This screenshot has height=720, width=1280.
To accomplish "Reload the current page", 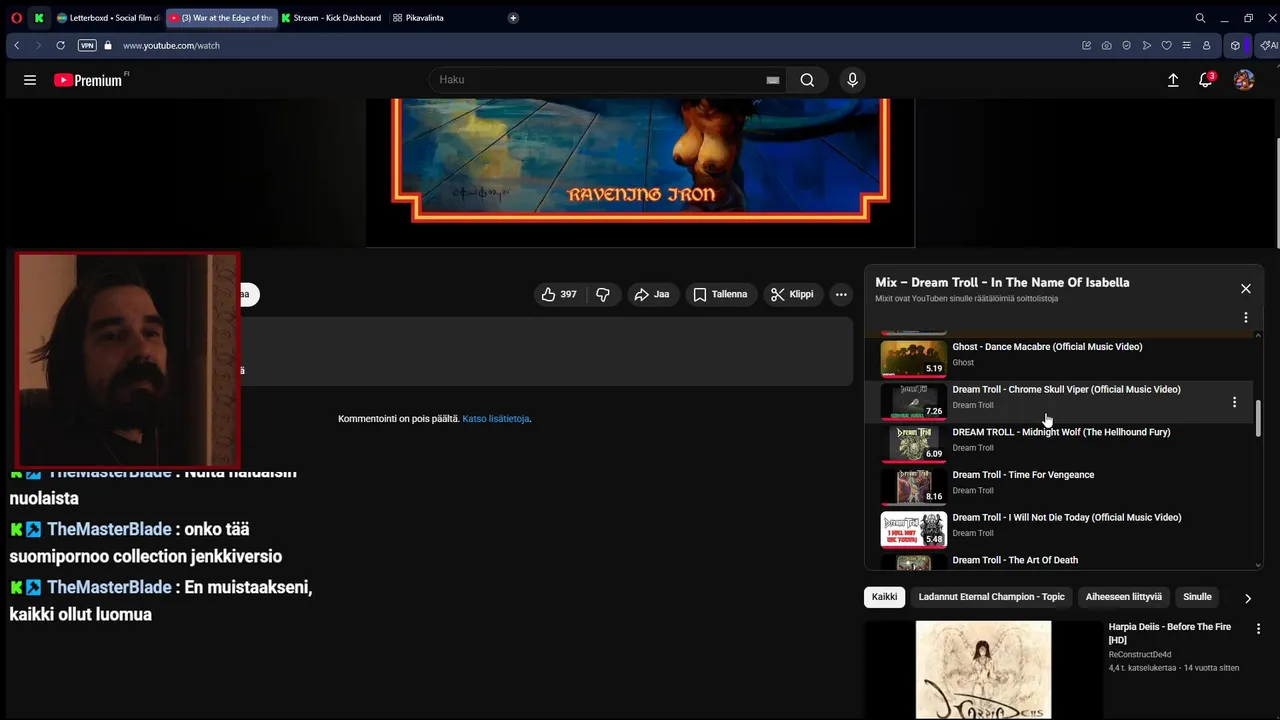I will [x=60, y=45].
